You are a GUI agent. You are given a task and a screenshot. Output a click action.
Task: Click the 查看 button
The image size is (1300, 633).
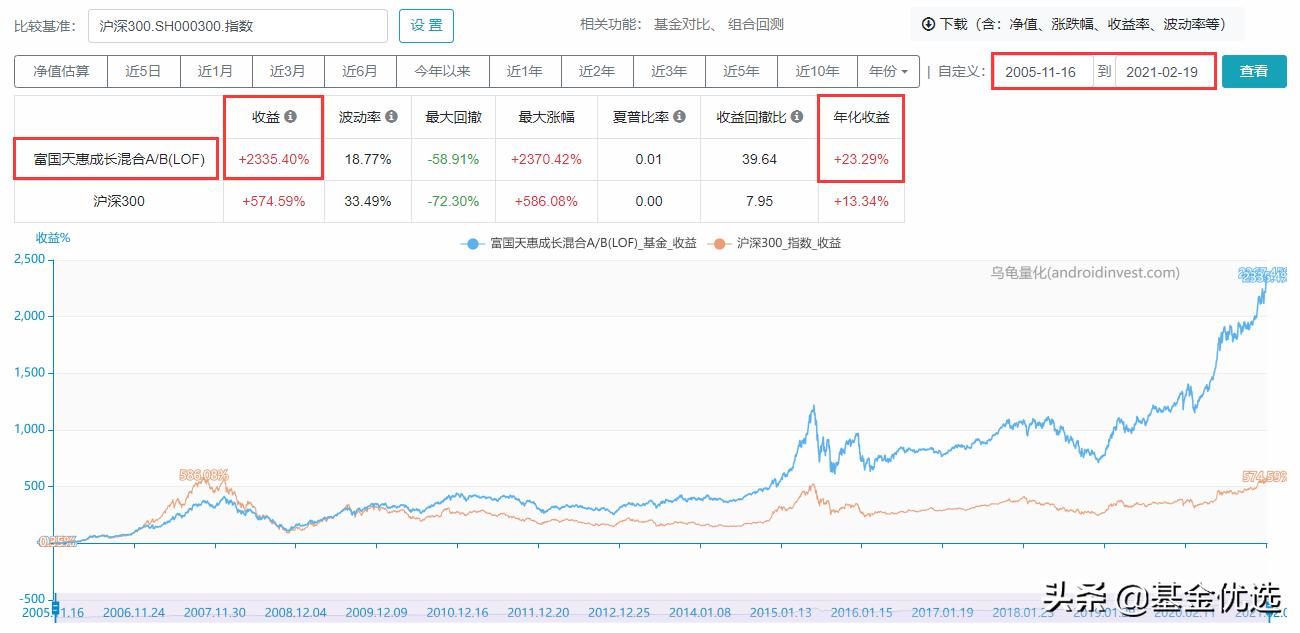coord(1253,71)
